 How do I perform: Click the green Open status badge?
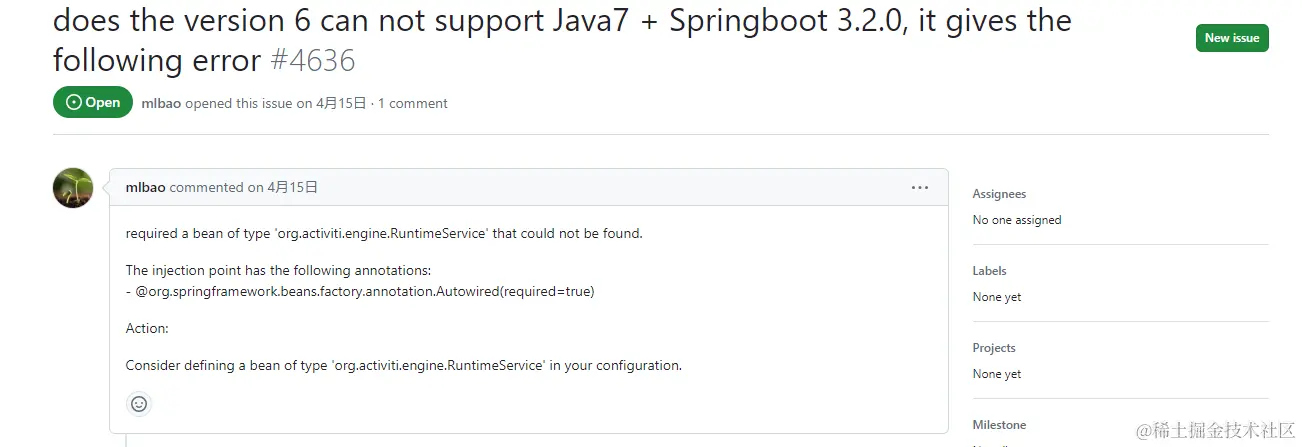93,102
